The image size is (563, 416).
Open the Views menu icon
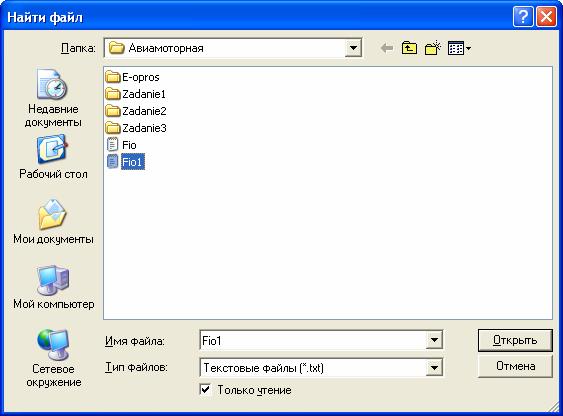pyautogui.click(x=459, y=48)
